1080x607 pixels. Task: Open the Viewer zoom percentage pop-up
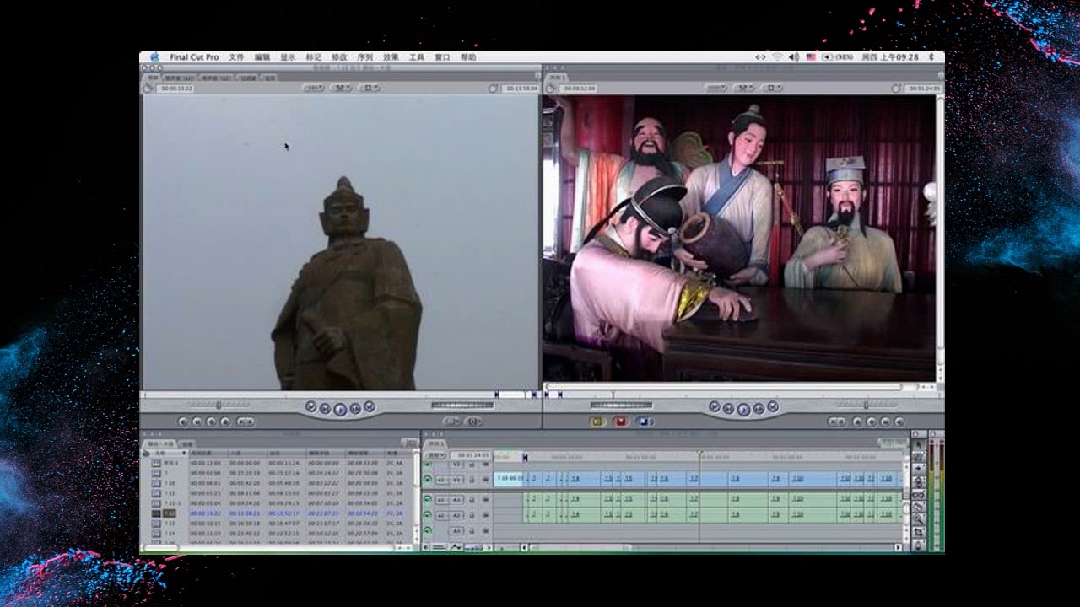314,88
